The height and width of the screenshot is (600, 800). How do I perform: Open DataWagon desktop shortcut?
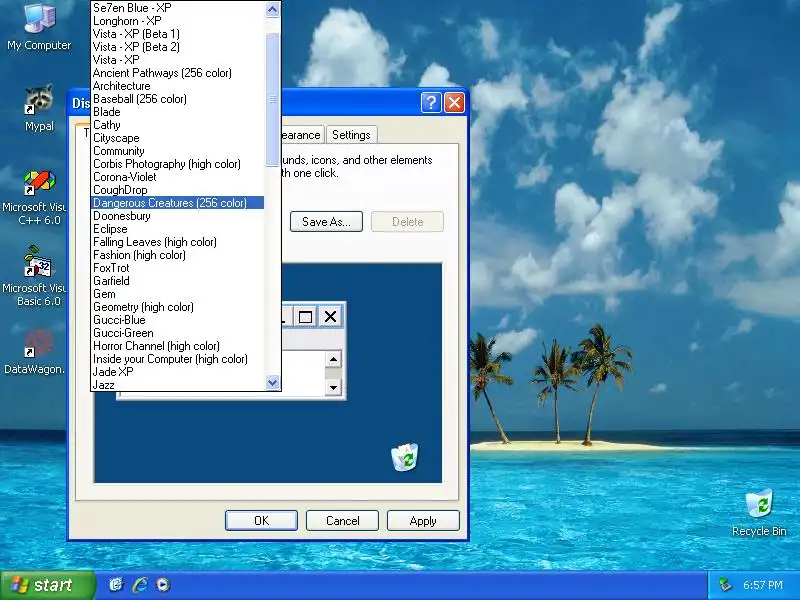pyautogui.click(x=36, y=353)
